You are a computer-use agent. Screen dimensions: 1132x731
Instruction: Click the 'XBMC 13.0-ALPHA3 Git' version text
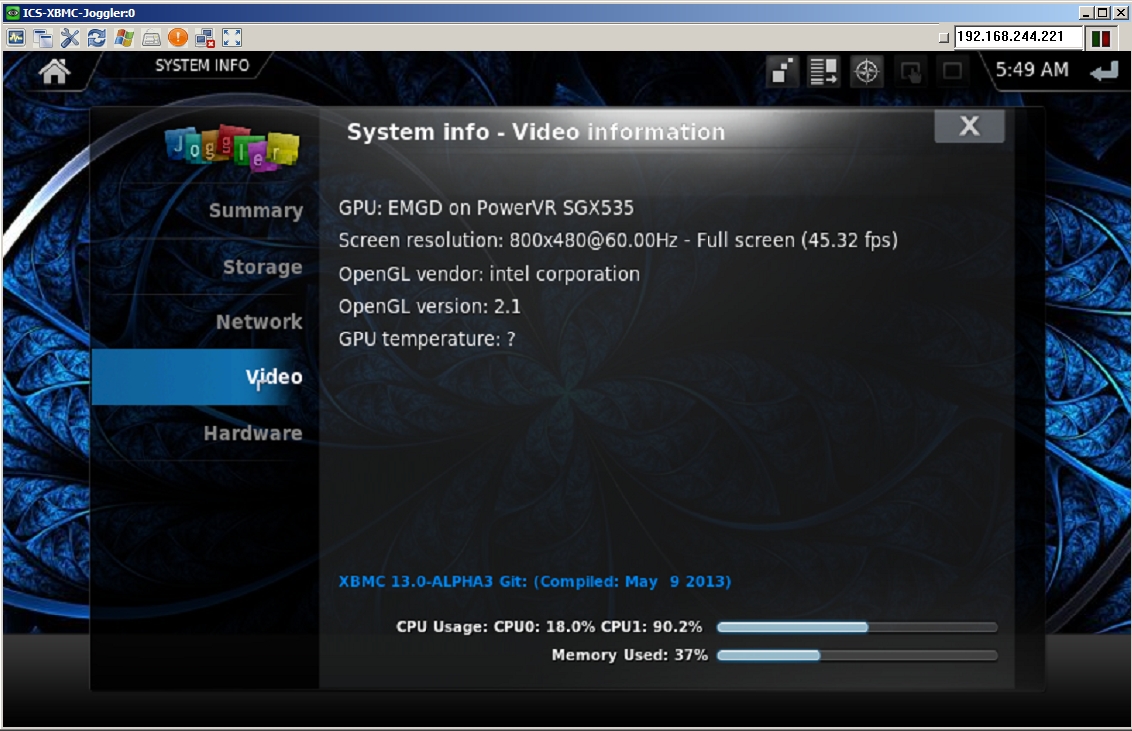click(x=535, y=582)
